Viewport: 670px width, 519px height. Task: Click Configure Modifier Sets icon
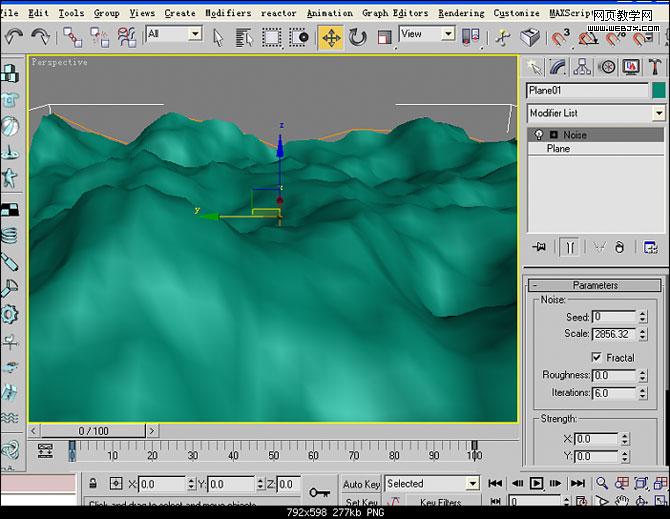coord(650,247)
